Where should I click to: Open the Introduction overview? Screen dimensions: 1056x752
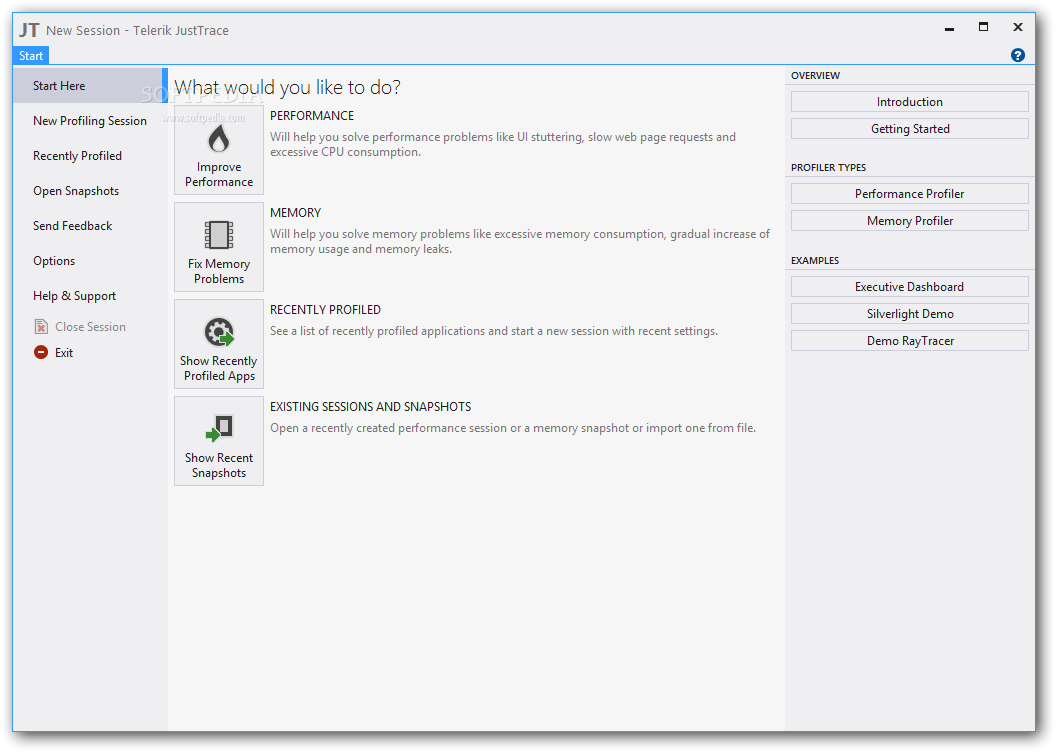coord(909,102)
